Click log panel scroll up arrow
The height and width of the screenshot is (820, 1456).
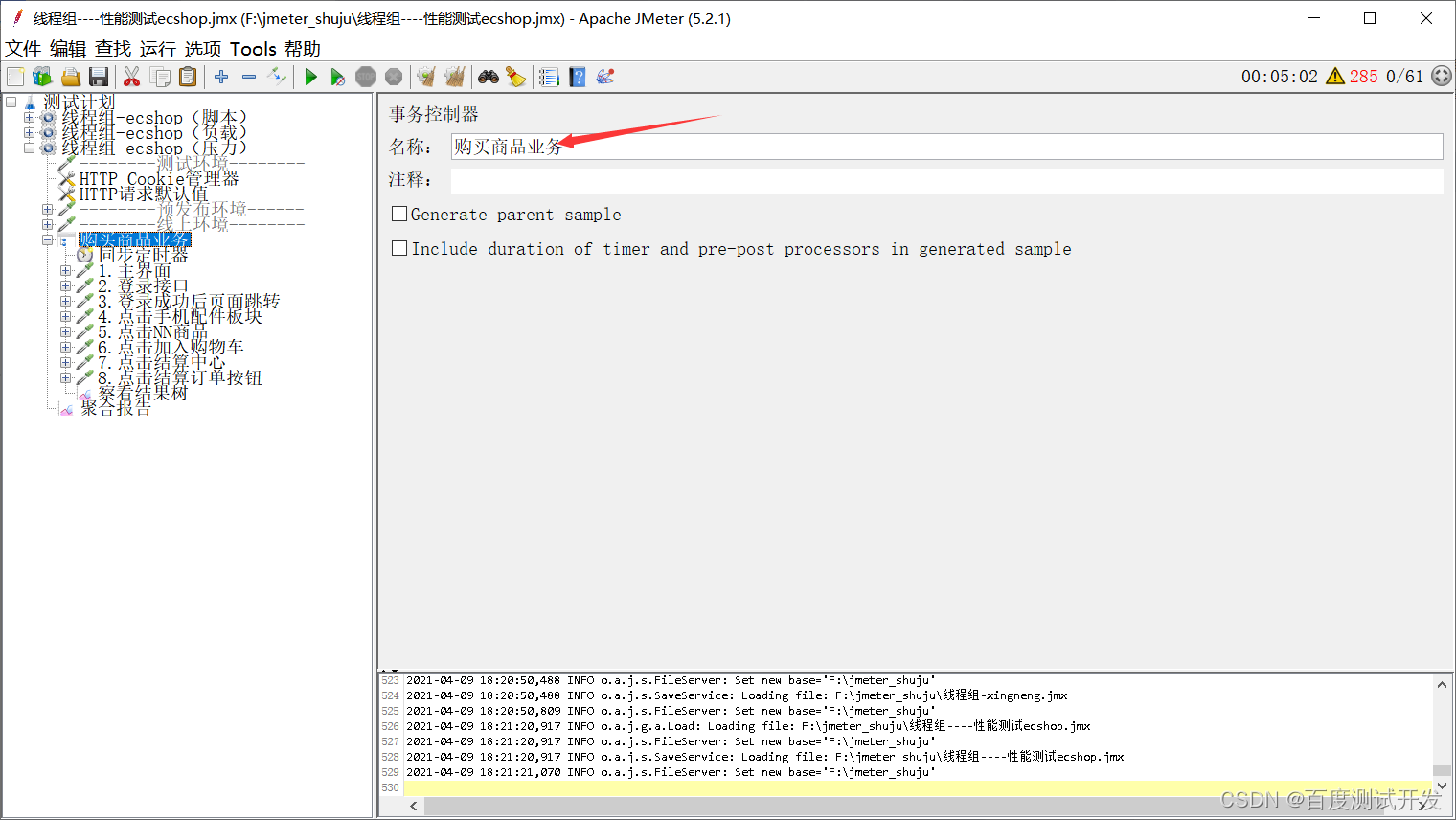(x=1442, y=684)
